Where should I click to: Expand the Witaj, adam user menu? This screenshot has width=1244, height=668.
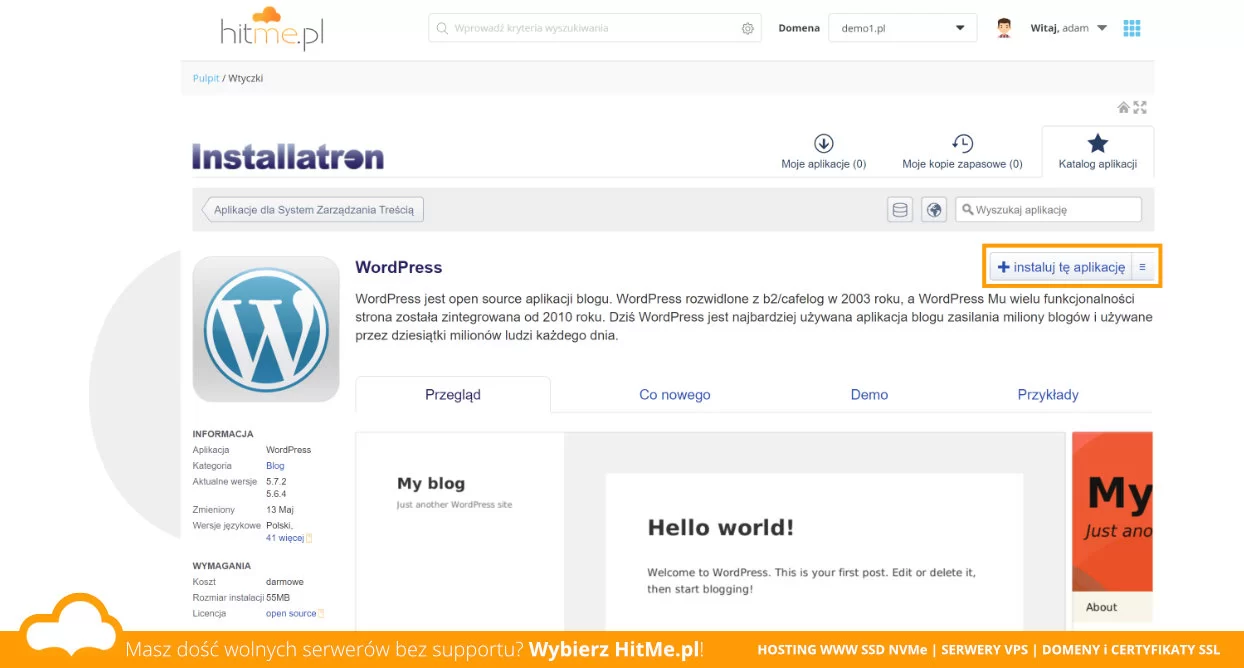(x=1069, y=28)
